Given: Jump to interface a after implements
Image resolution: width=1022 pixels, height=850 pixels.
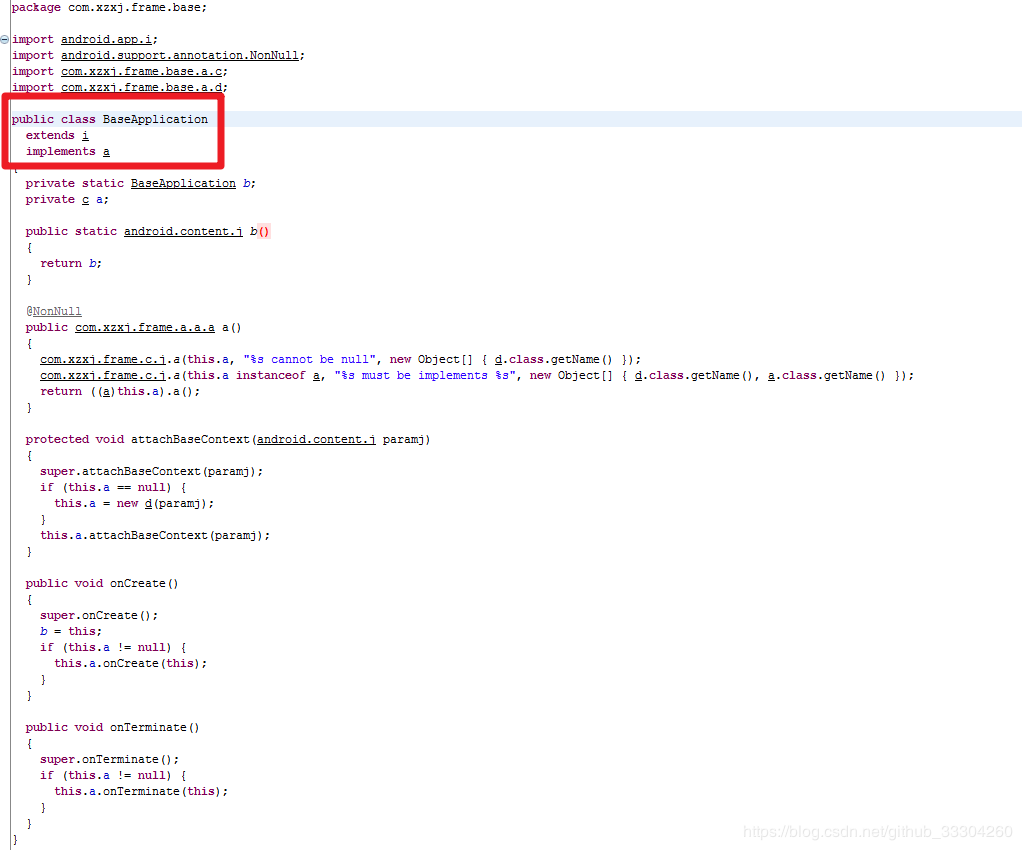Looking at the screenshot, I should [106, 151].
